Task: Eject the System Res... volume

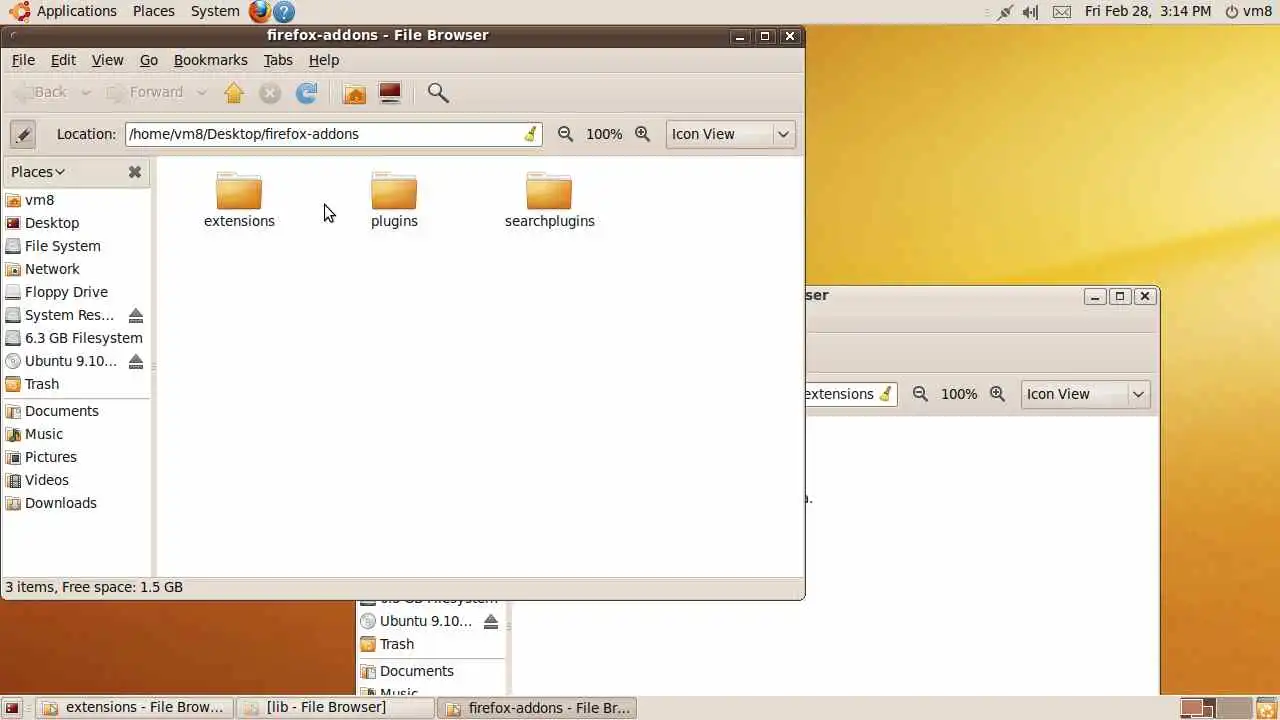Action: (x=136, y=315)
